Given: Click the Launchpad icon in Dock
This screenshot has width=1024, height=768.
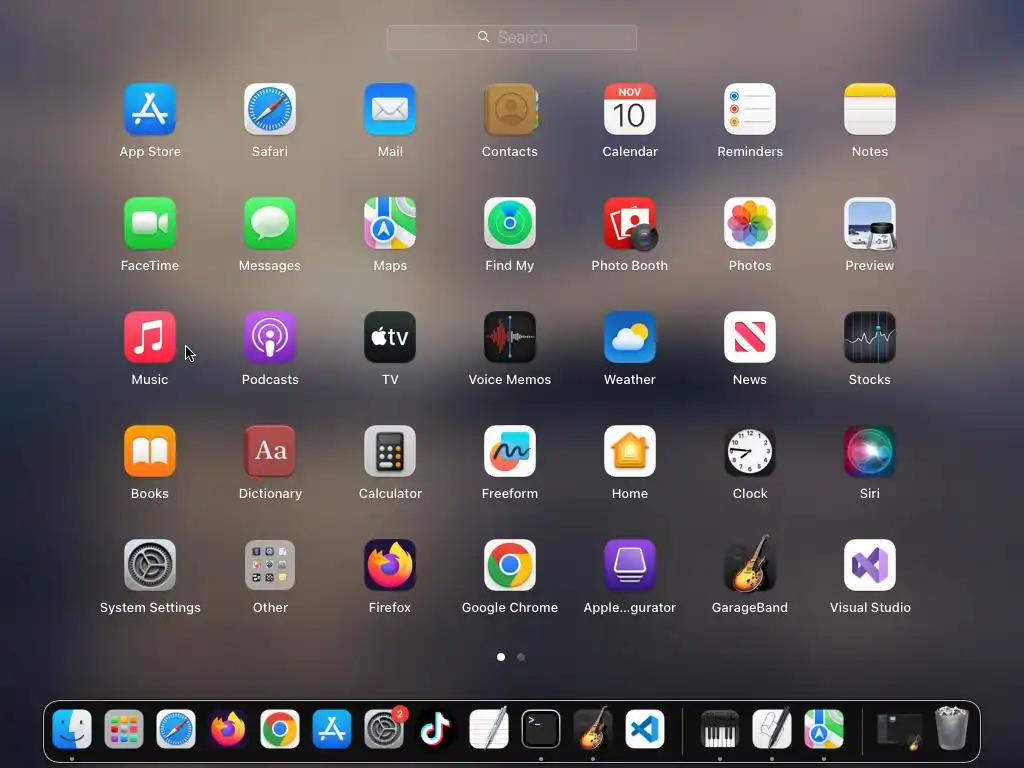Looking at the screenshot, I should coord(124,729).
